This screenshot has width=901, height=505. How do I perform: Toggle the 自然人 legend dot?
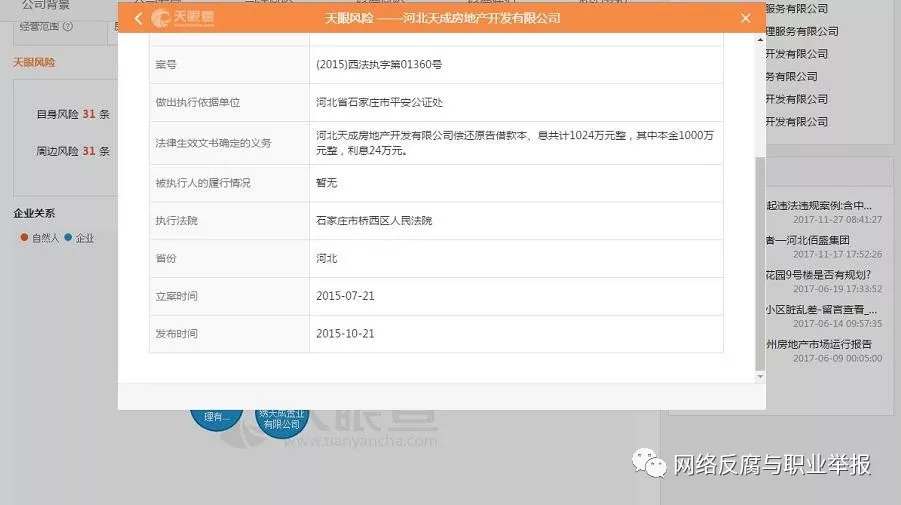(24, 237)
